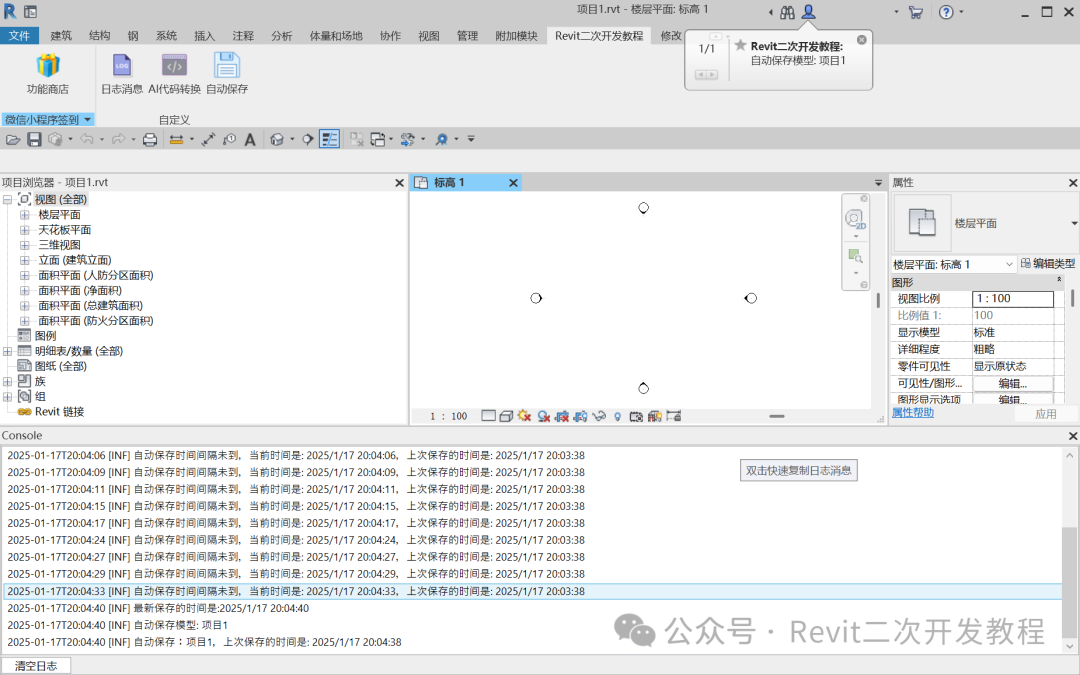The image size is (1080, 675).
Task: Expand the 明细表/数量 (全部) node
Action: 8,351
